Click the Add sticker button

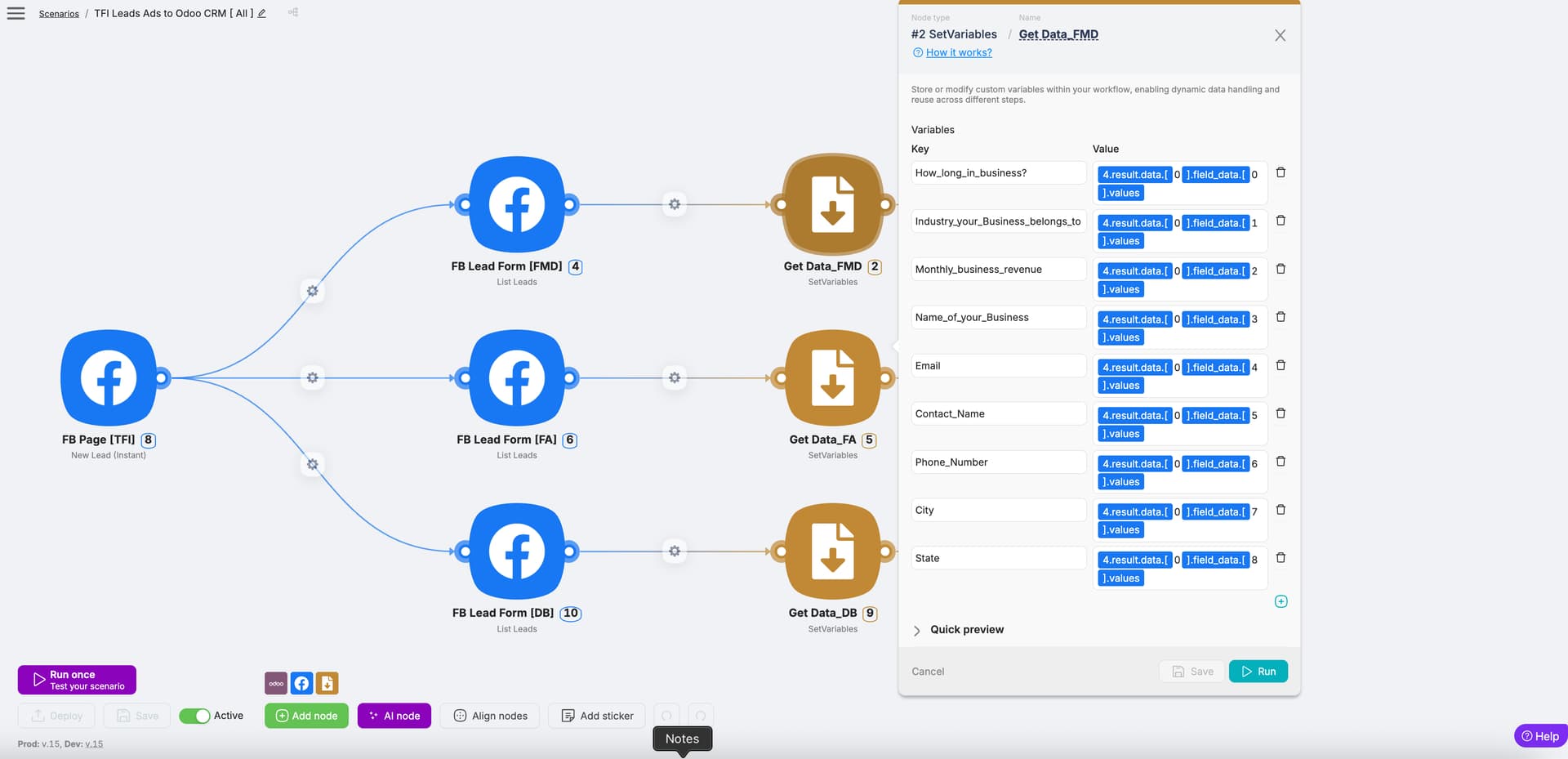(597, 716)
